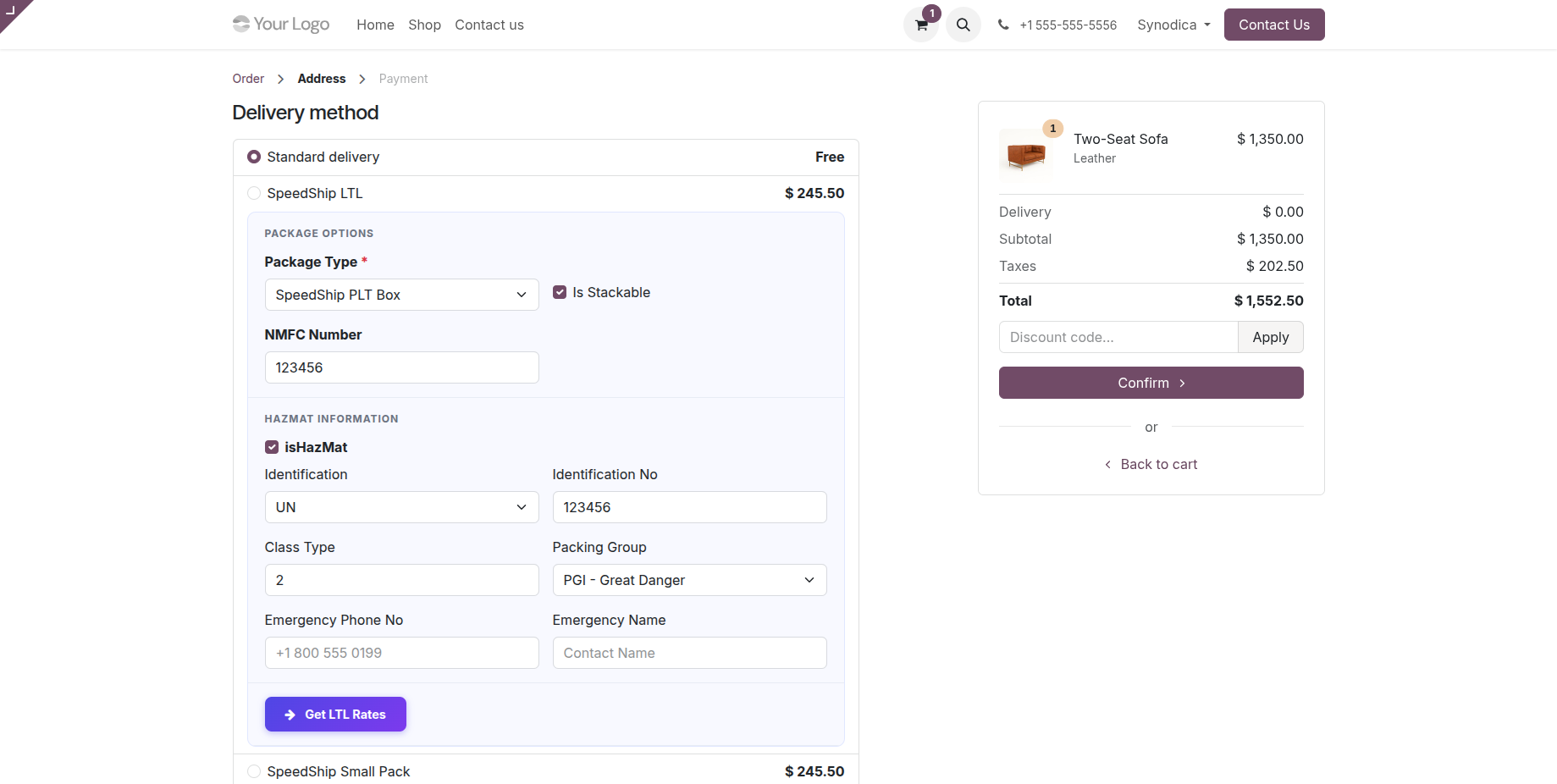Toggle the Is Stackable checkbox
Viewport: 1557px width, 784px height.
560,292
